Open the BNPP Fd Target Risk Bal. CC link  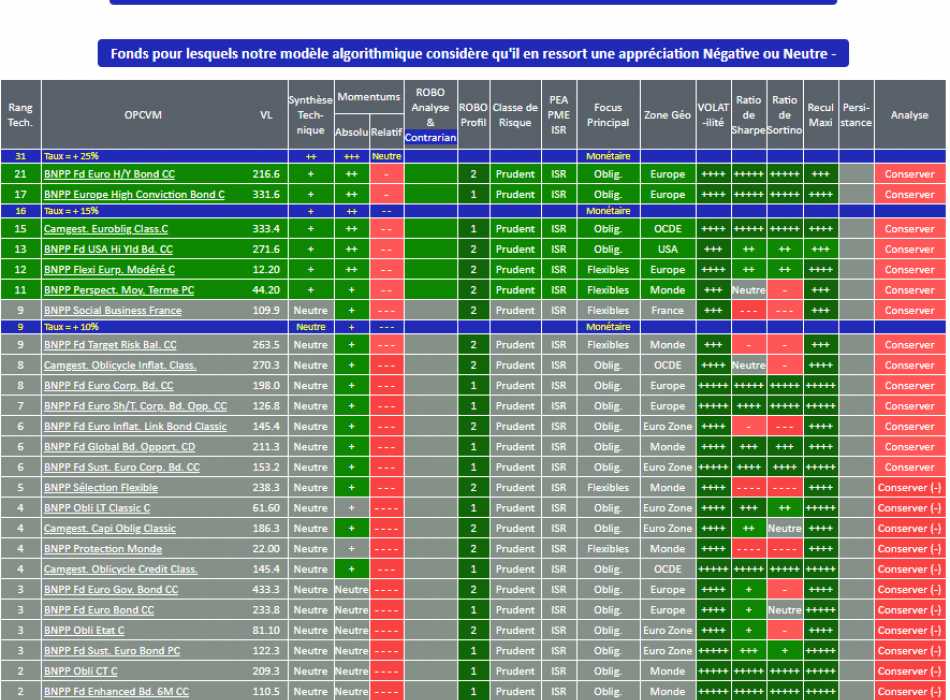tap(110, 345)
